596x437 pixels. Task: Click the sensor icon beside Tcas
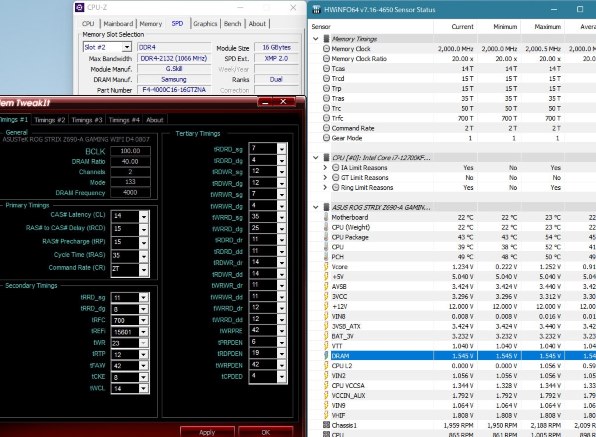[x=326, y=68]
